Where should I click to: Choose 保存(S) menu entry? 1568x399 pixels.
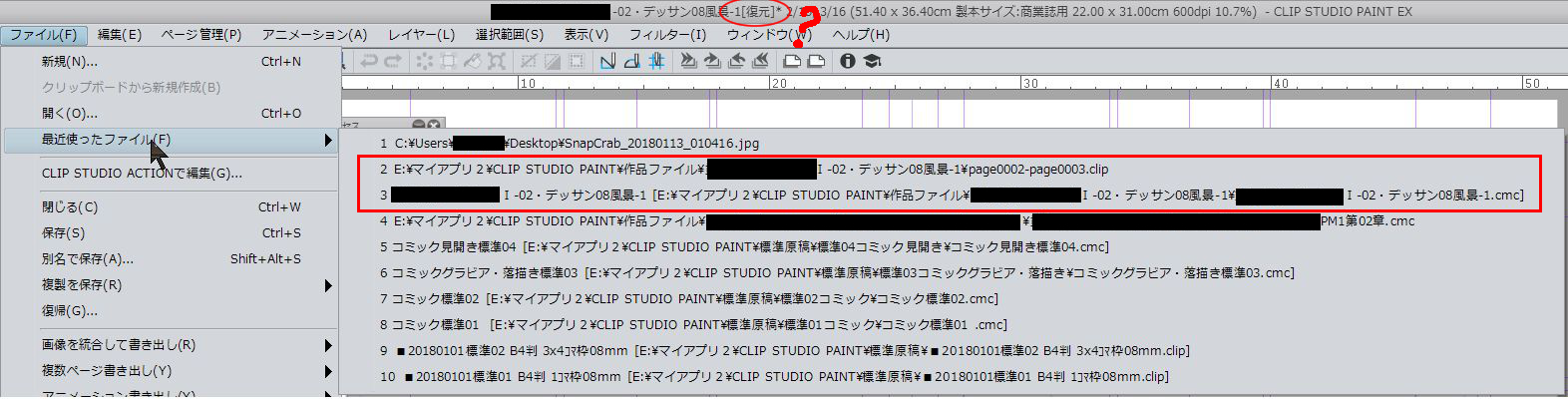(x=172, y=233)
